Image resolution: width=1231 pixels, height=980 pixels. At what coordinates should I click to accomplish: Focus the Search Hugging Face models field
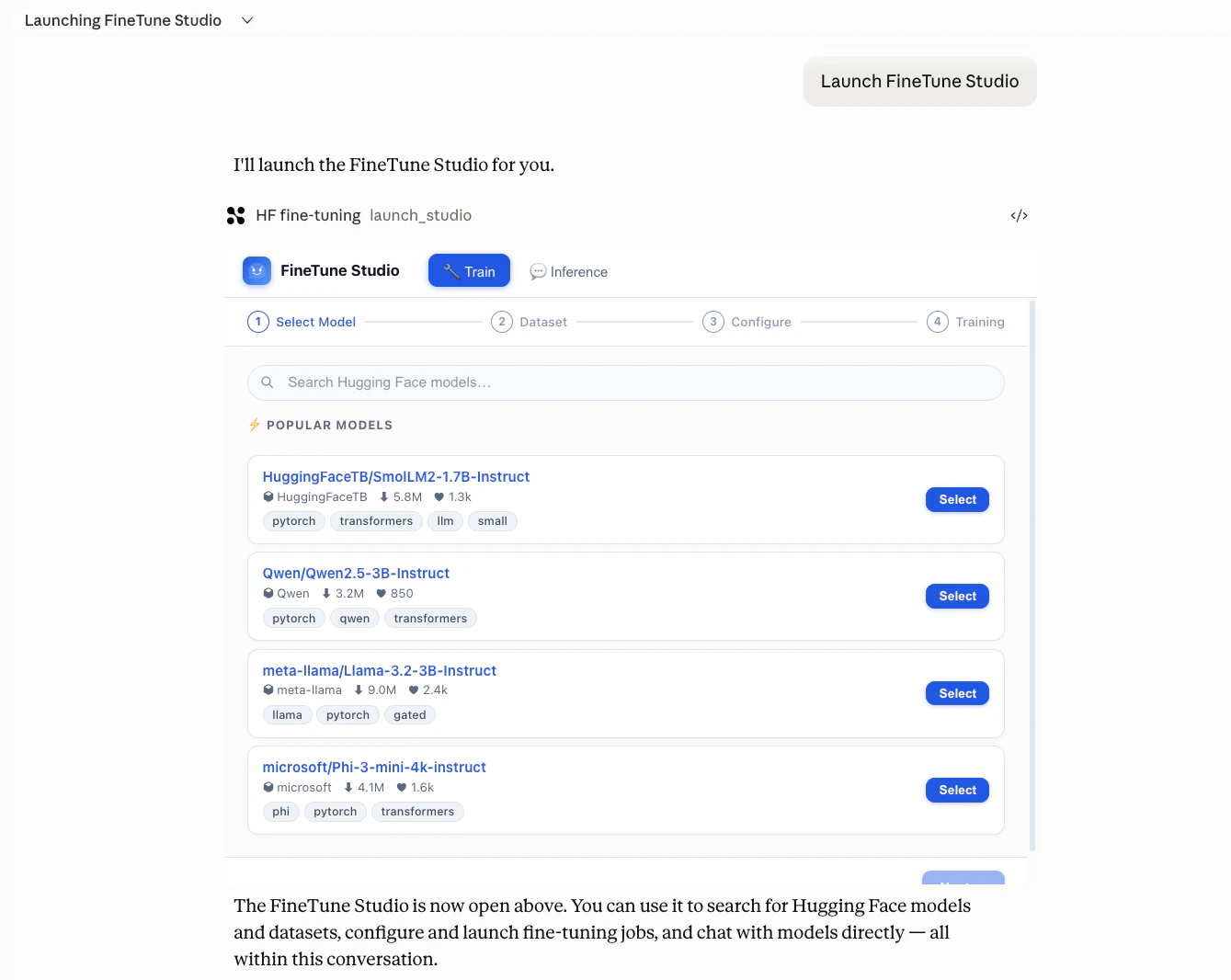(626, 382)
